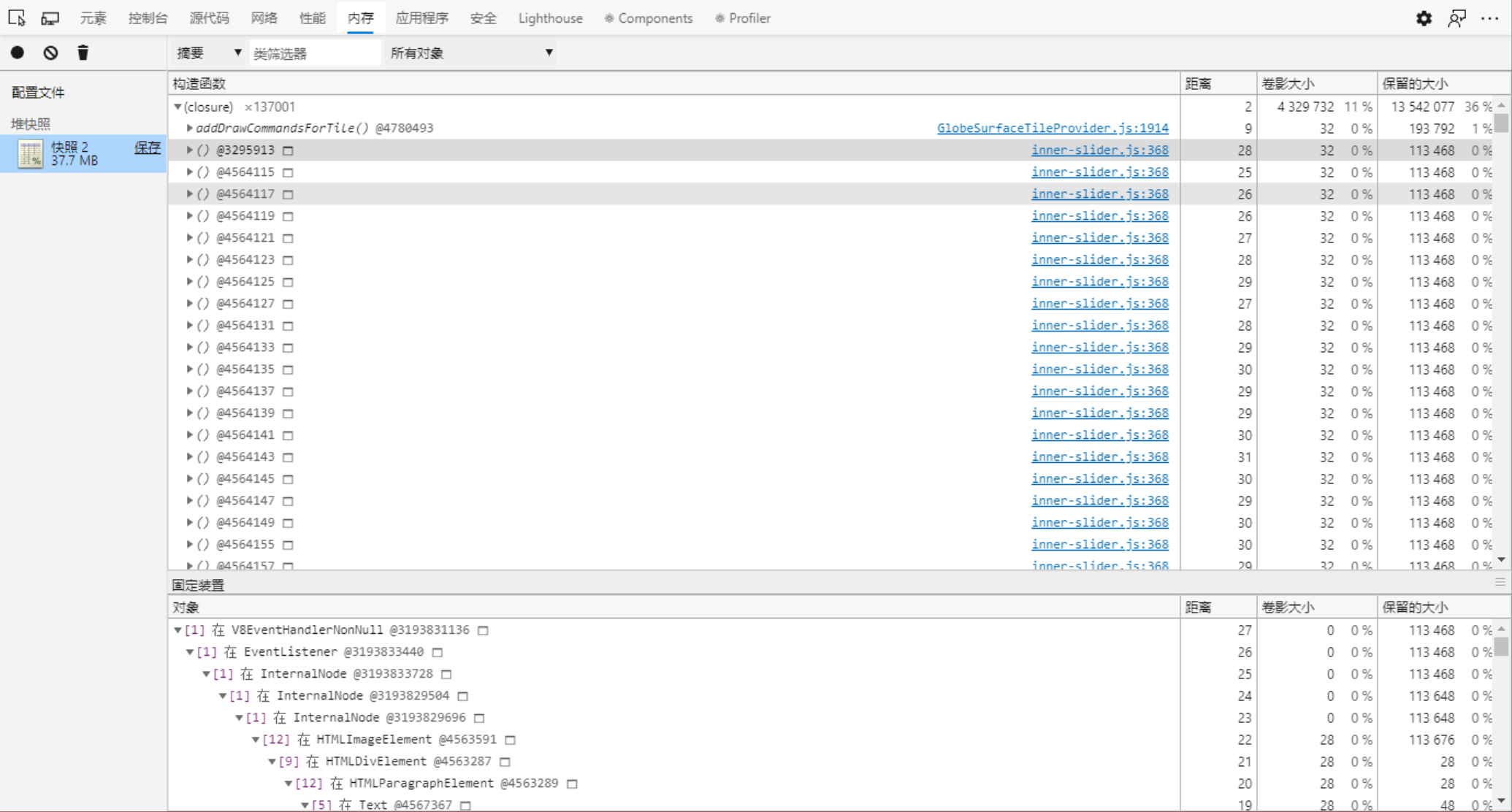Viewport: 1512px width, 812px height.
Task: Open the more options three-dot menu
Action: tap(1491, 18)
